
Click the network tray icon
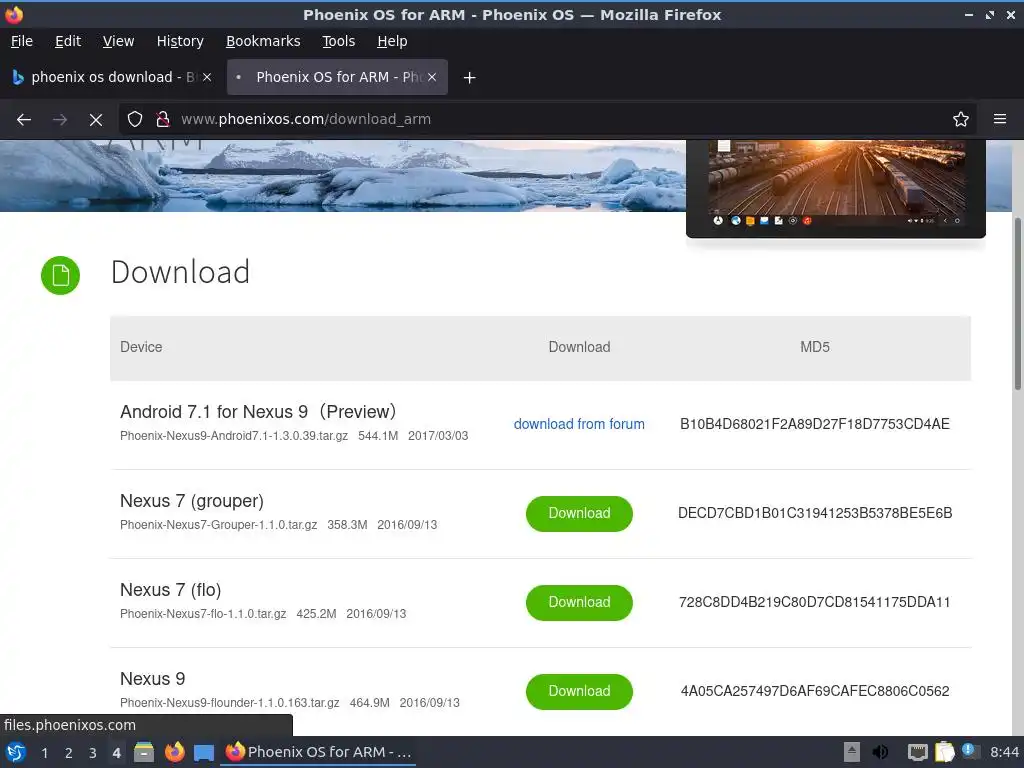pyautogui.click(x=918, y=752)
